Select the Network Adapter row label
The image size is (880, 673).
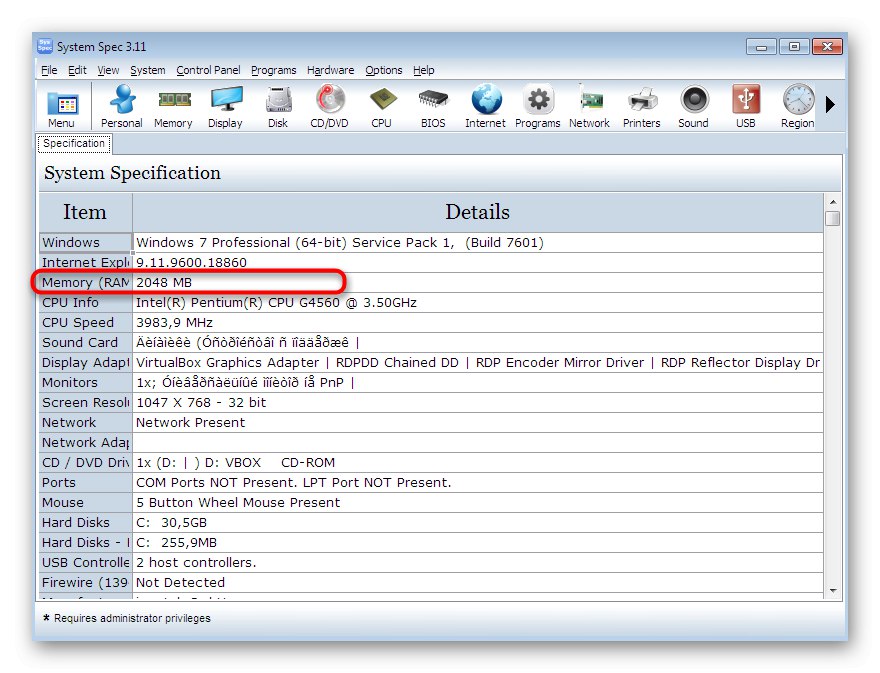(x=85, y=442)
